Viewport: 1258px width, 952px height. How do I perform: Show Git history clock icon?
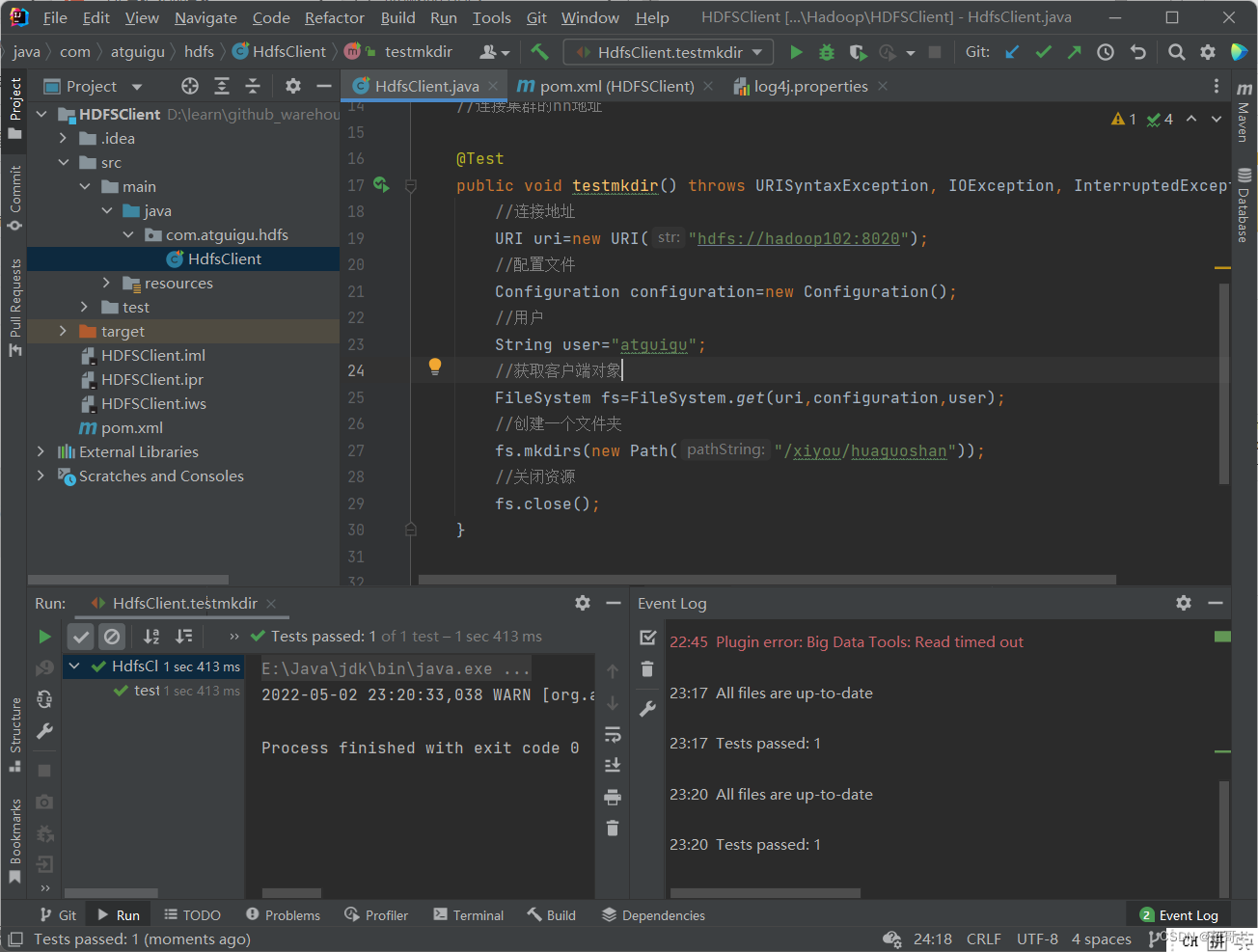tap(1106, 52)
